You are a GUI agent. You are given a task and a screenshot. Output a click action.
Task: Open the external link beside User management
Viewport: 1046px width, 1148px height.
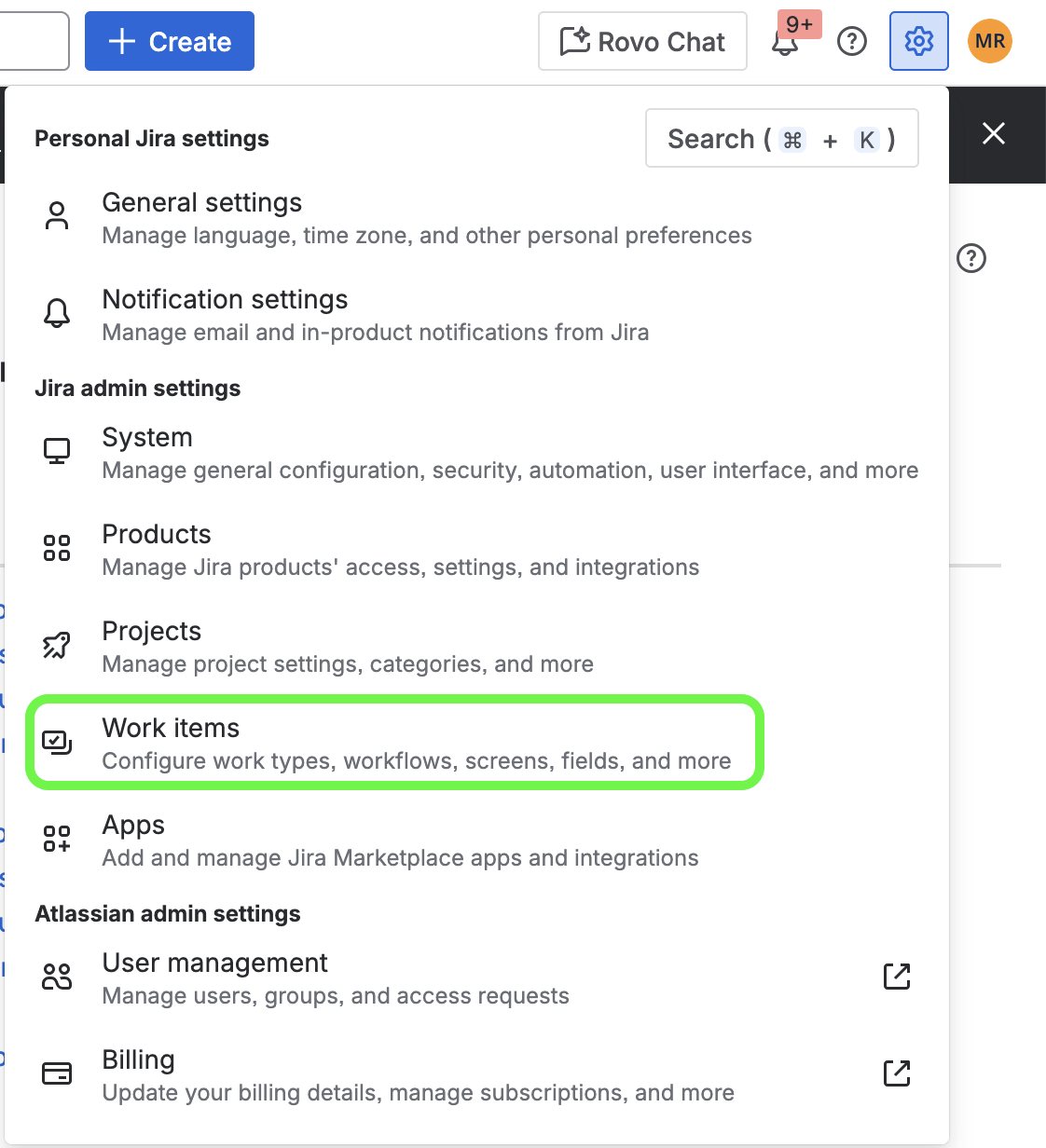896,977
